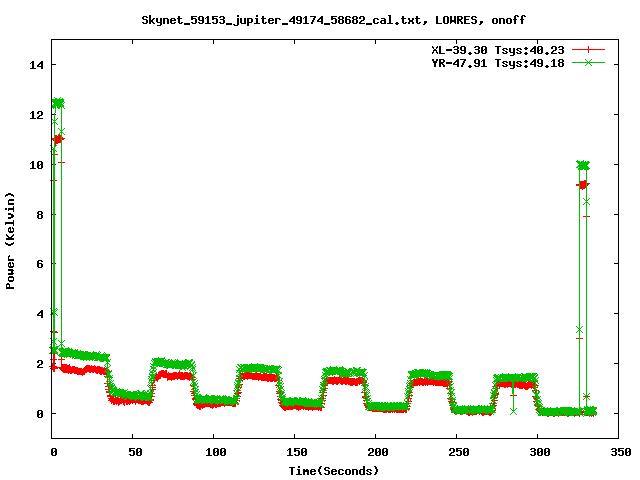Click the y-axis tick label 6

40,264
